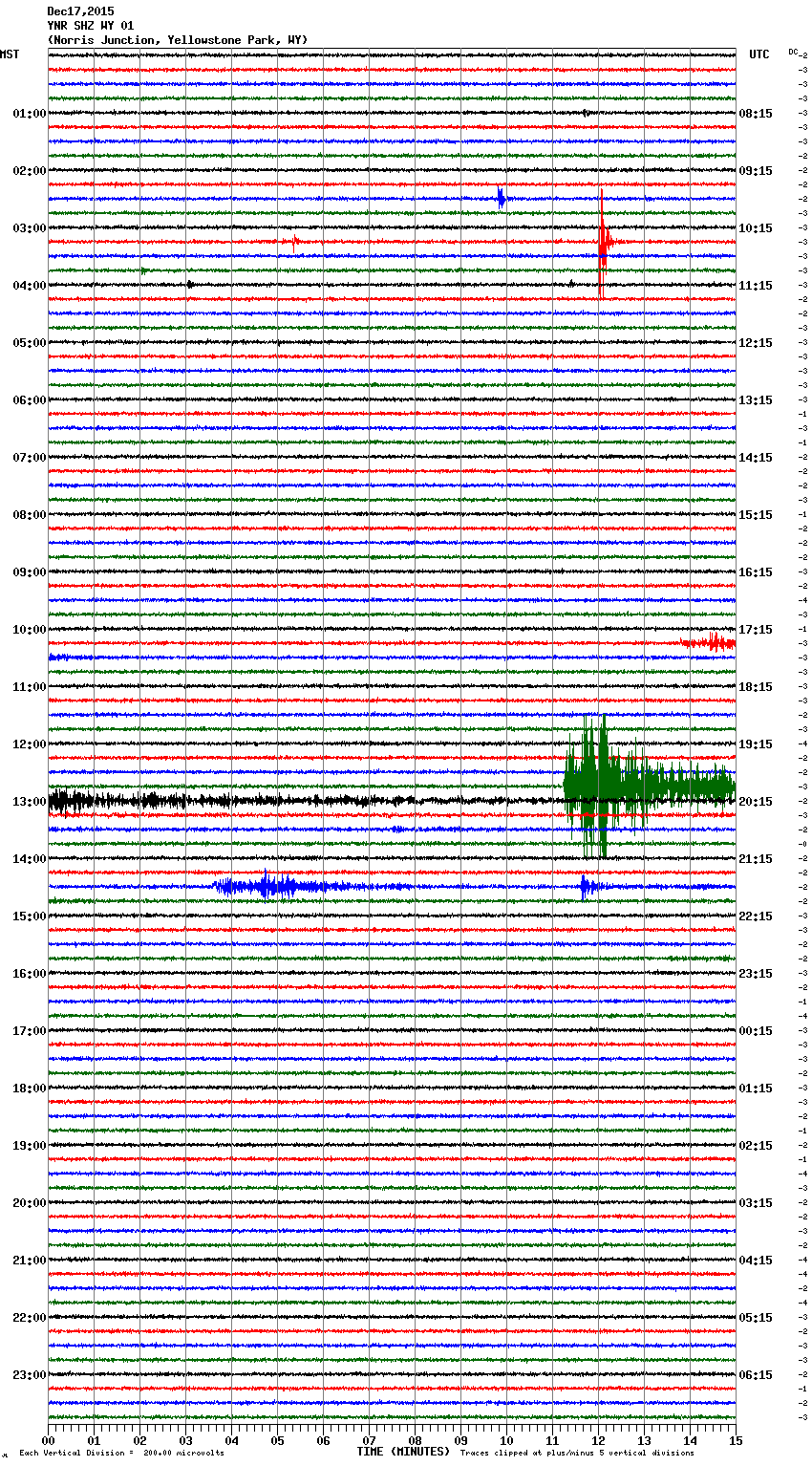The height and width of the screenshot is (1466, 812).
Task: Select the station code YNR SHZ WY 01
Action: [91, 26]
